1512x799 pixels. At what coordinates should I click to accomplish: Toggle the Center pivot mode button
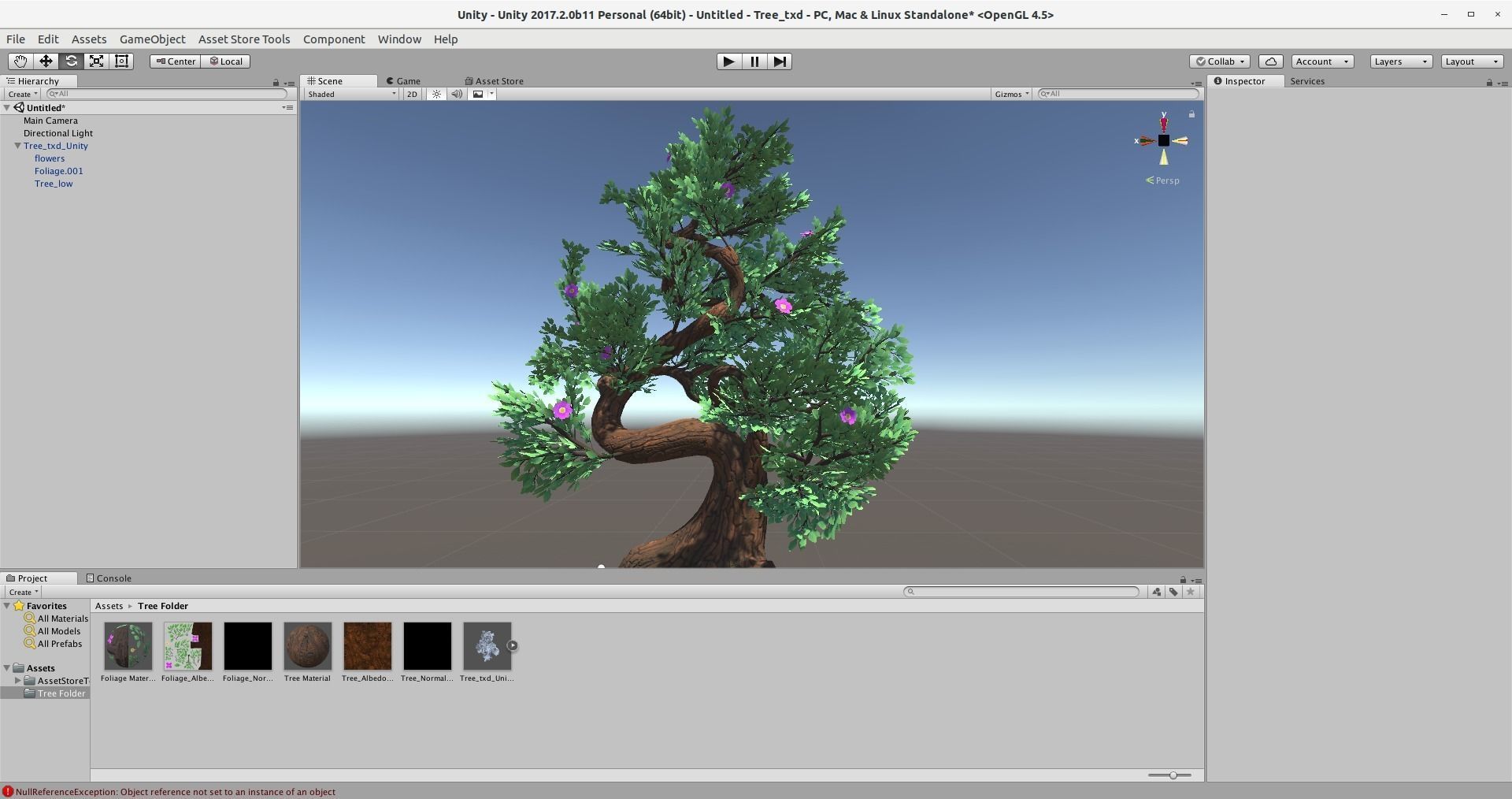coord(175,61)
